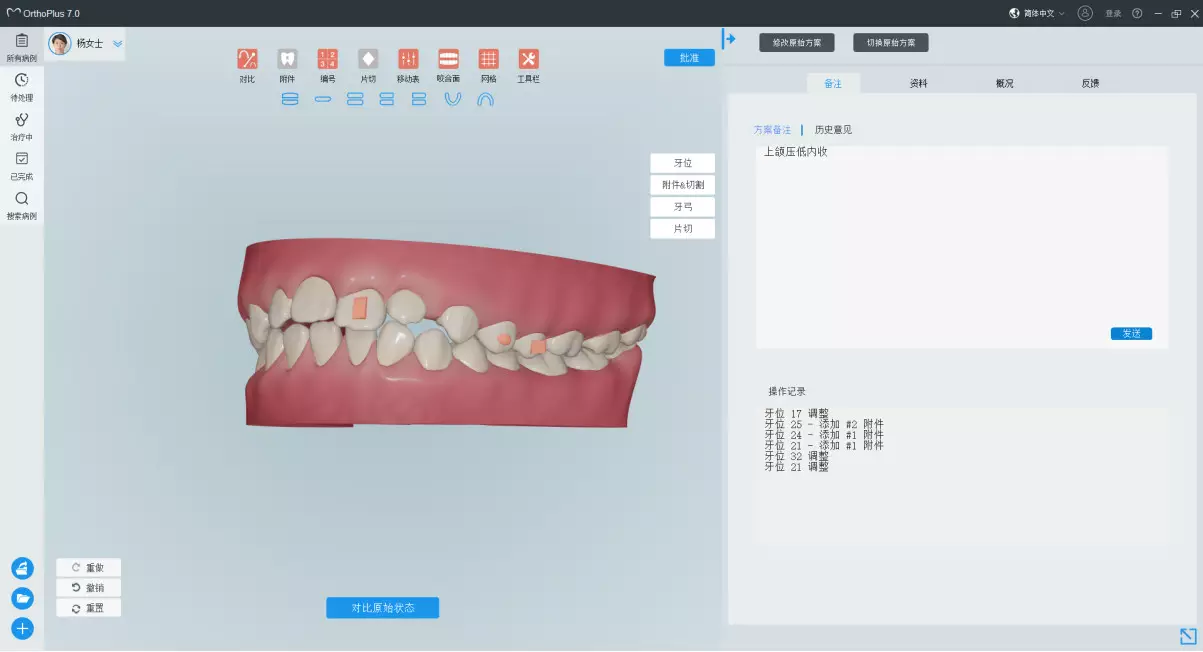Screen dimensions: 1203x652
Task: Switch to the 历史意见 tab
Action: tap(832, 130)
